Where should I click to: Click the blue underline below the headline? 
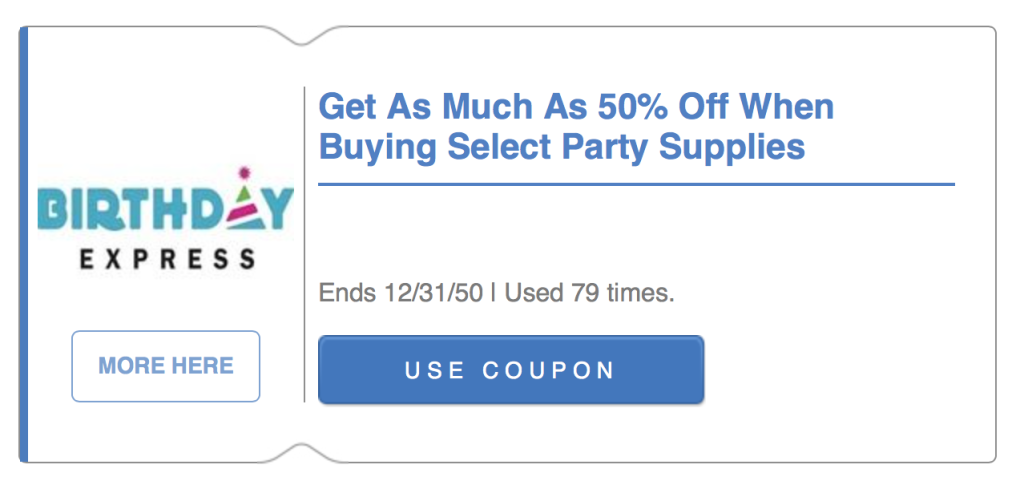[x=637, y=185]
